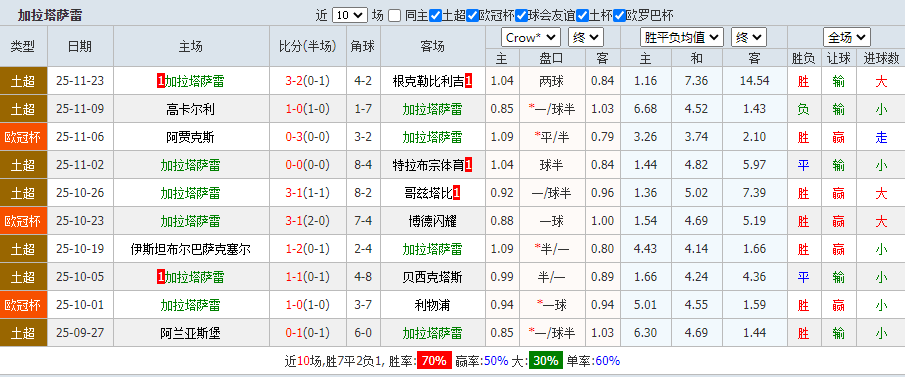Open the recent matches count dropdown showing 10

pyautogui.click(x=350, y=15)
